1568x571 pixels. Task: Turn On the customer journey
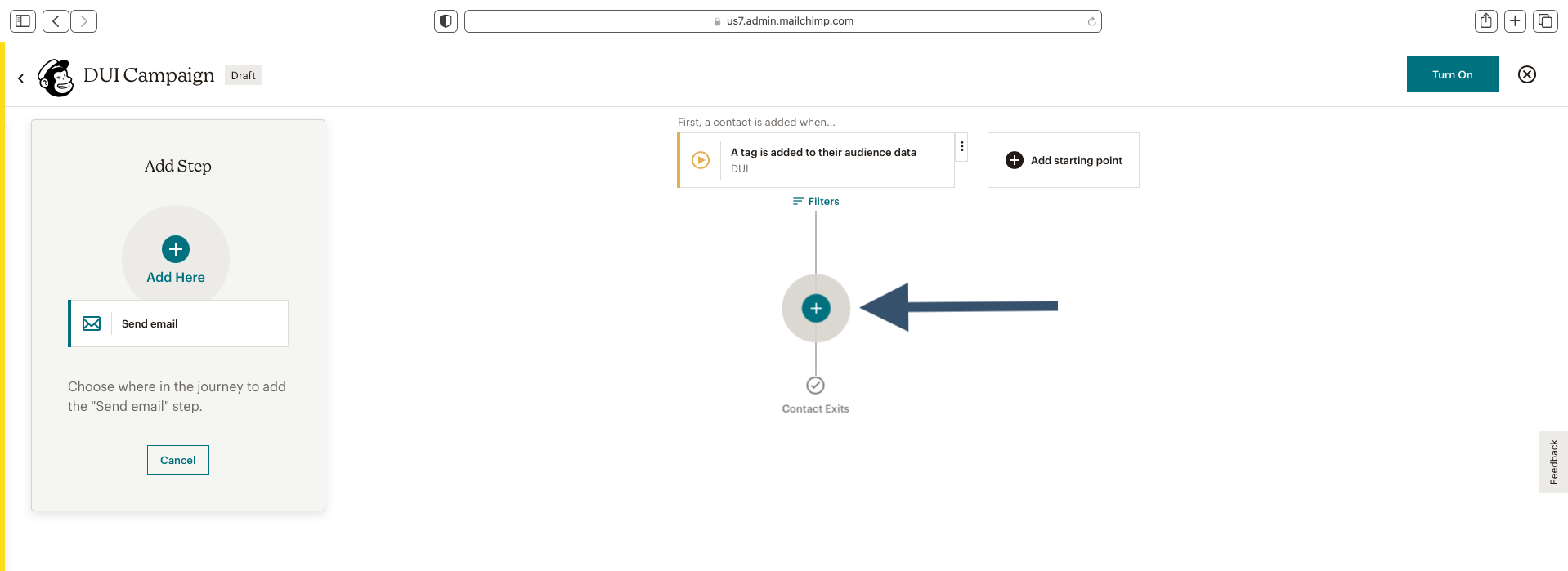pyautogui.click(x=1453, y=74)
